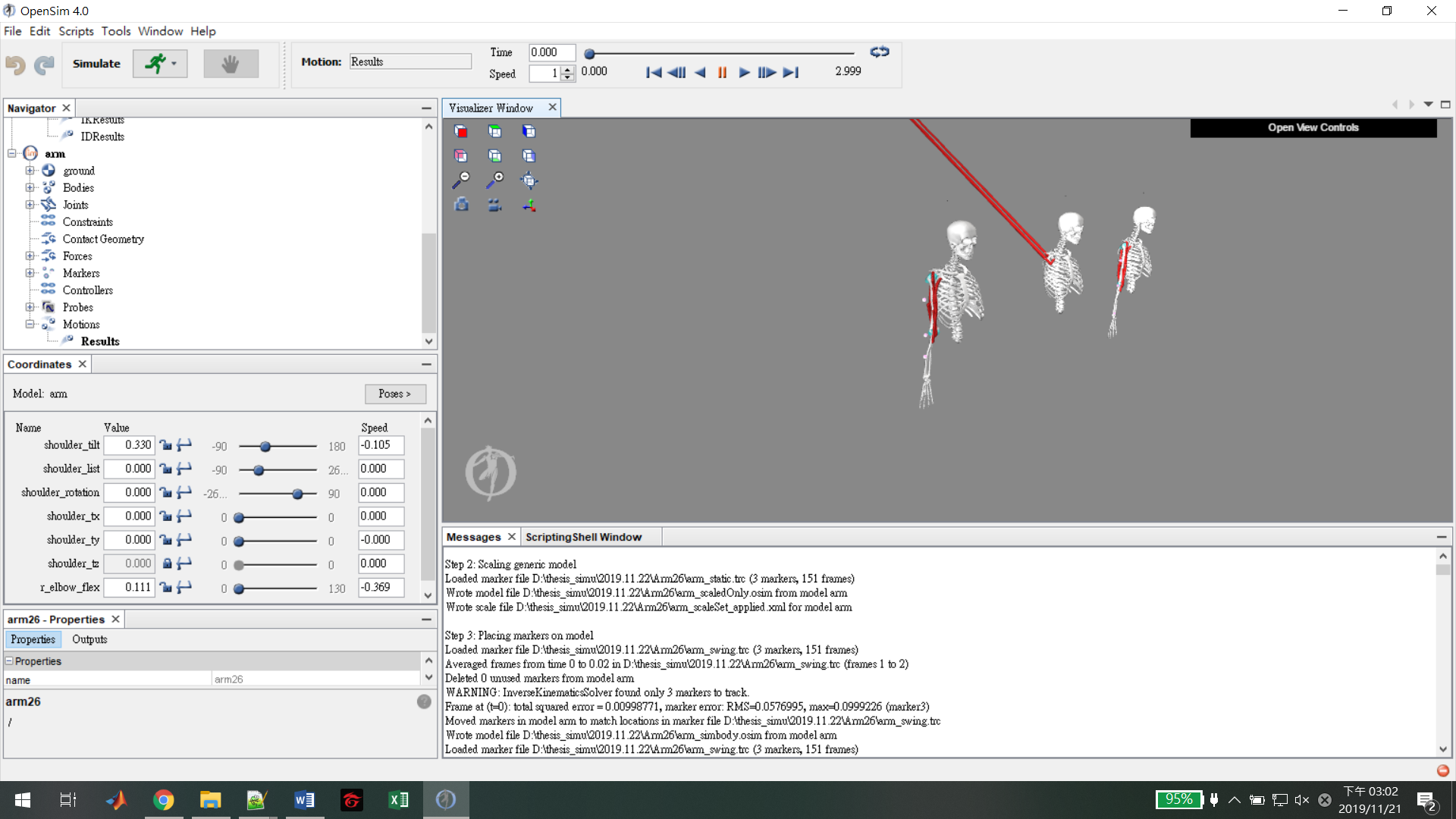The height and width of the screenshot is (819, 1456).
Task: Open Excel from the taskbar
Action: (x=398, y=799)
